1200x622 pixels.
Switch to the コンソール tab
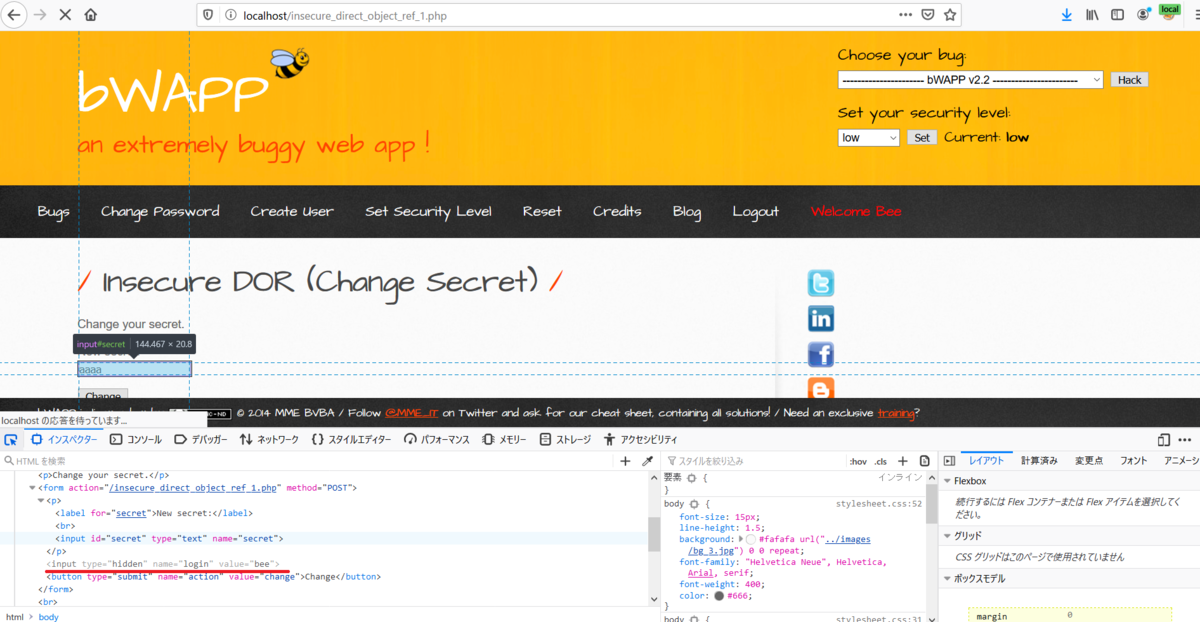coord(135,439)
